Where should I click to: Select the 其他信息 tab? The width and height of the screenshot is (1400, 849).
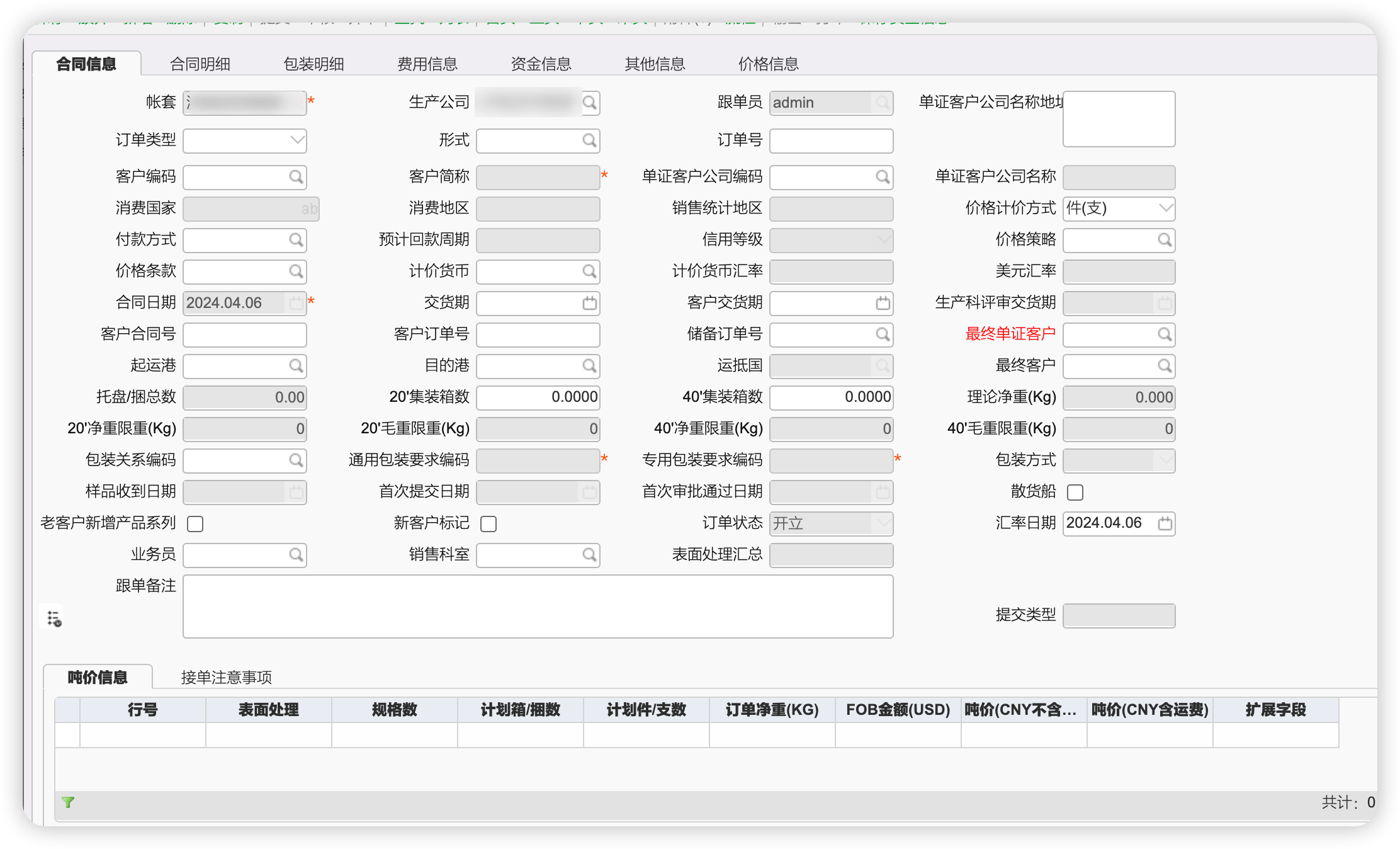click(655, 64)
